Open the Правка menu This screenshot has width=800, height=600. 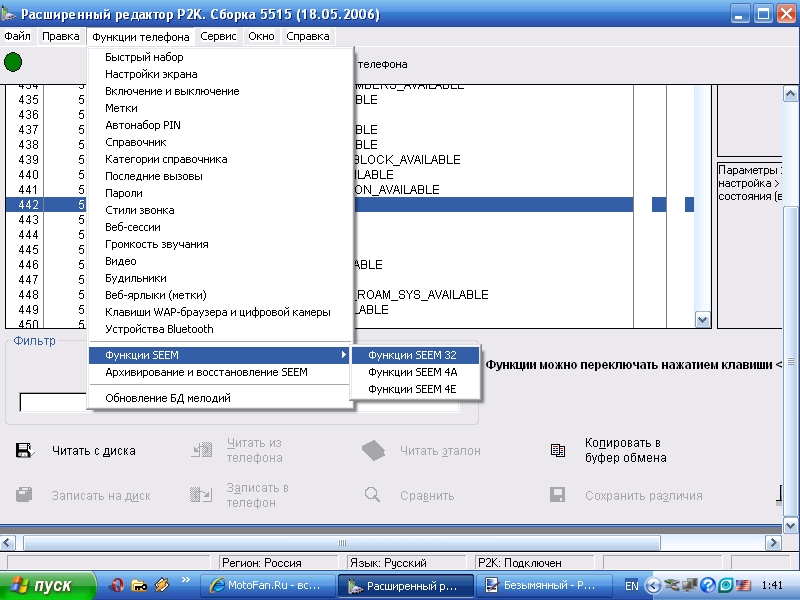[x=61, y=36]
